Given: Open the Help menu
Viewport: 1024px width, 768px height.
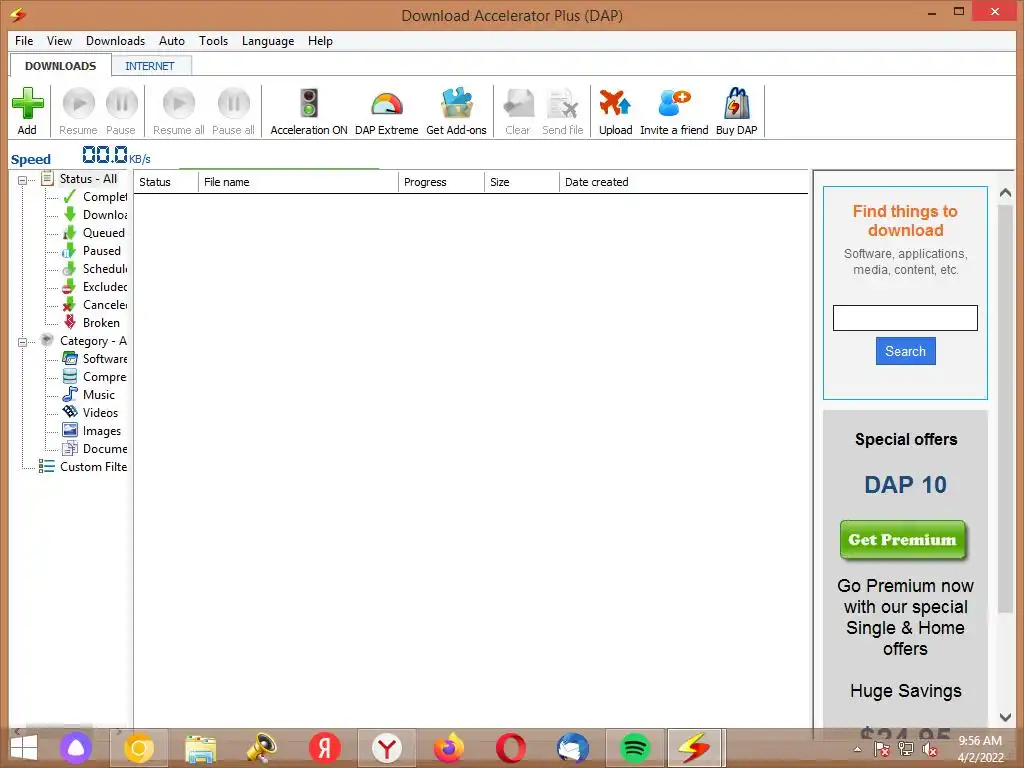Looking at the screenshot, I should (x=320, y=40).
